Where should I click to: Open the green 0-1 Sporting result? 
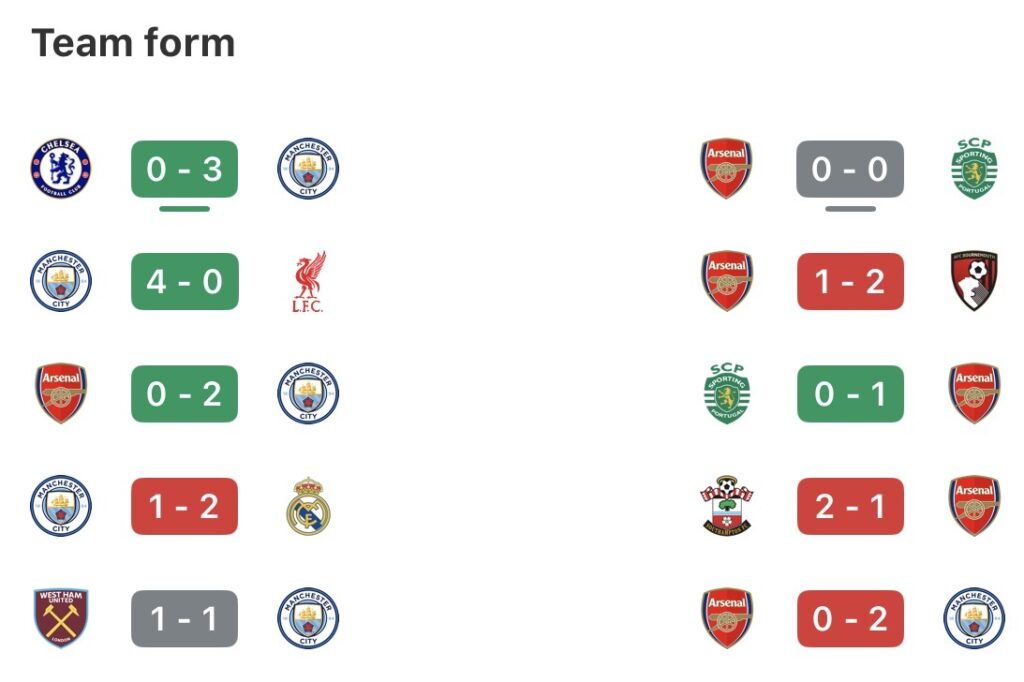point(850,394)
